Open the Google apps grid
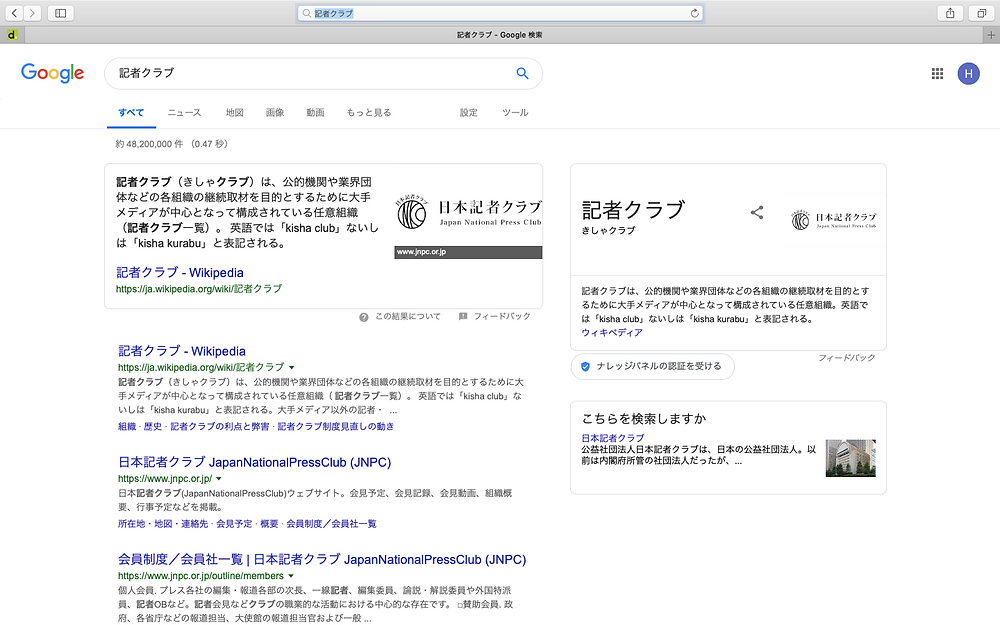Image resolution: width=1000 pixels, height=625 pixels. tap(937, 74)
